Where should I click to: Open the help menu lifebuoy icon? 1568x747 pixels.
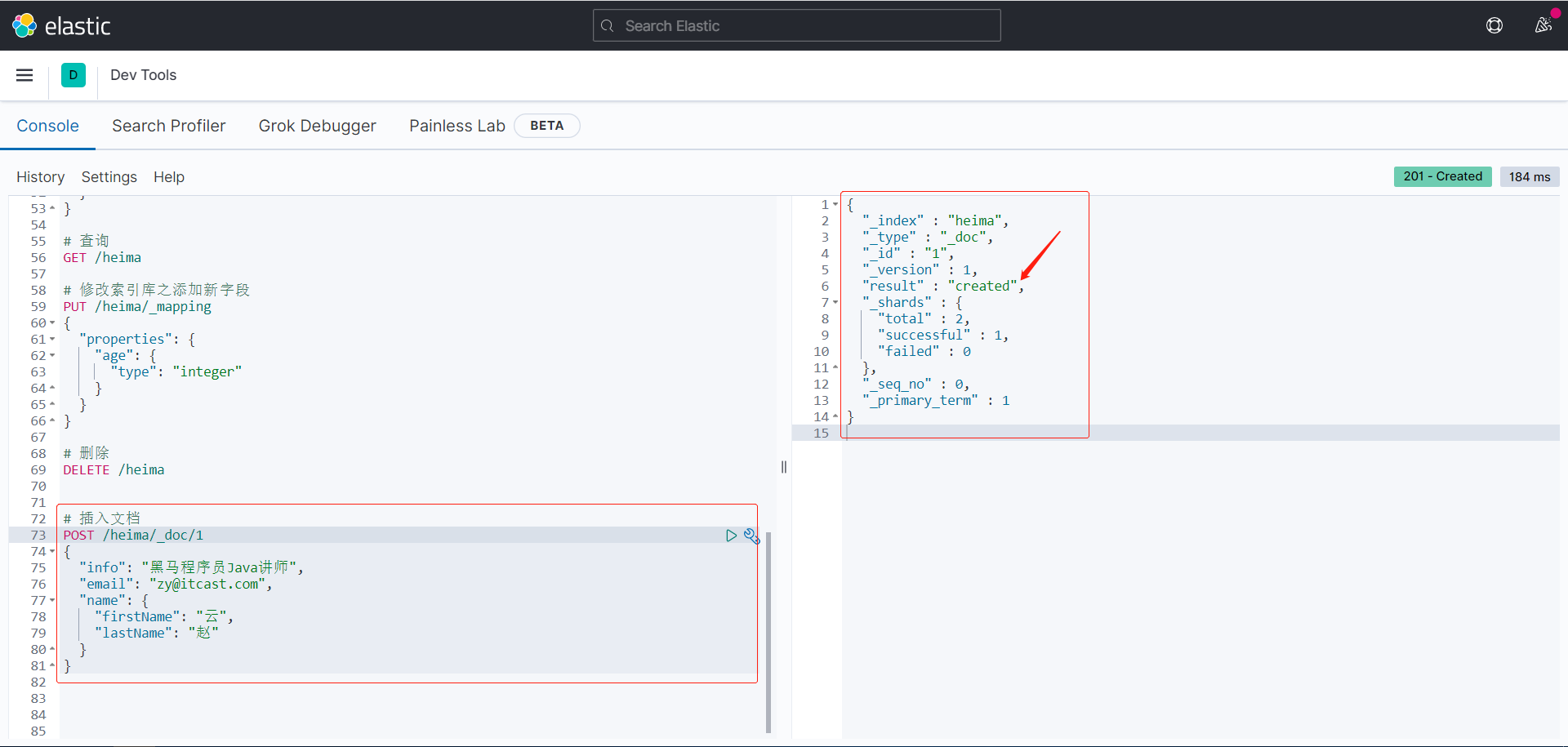tap(1494, 25)
